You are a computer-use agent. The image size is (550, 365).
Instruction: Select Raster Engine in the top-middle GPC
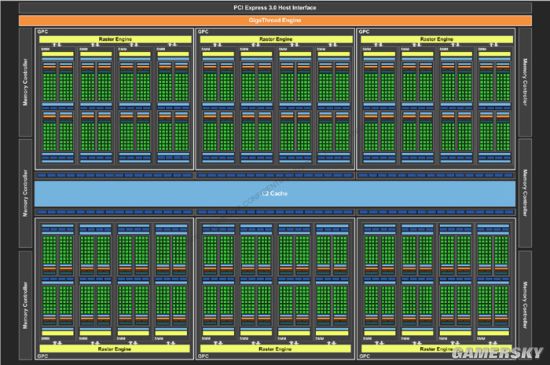point(276,39)
